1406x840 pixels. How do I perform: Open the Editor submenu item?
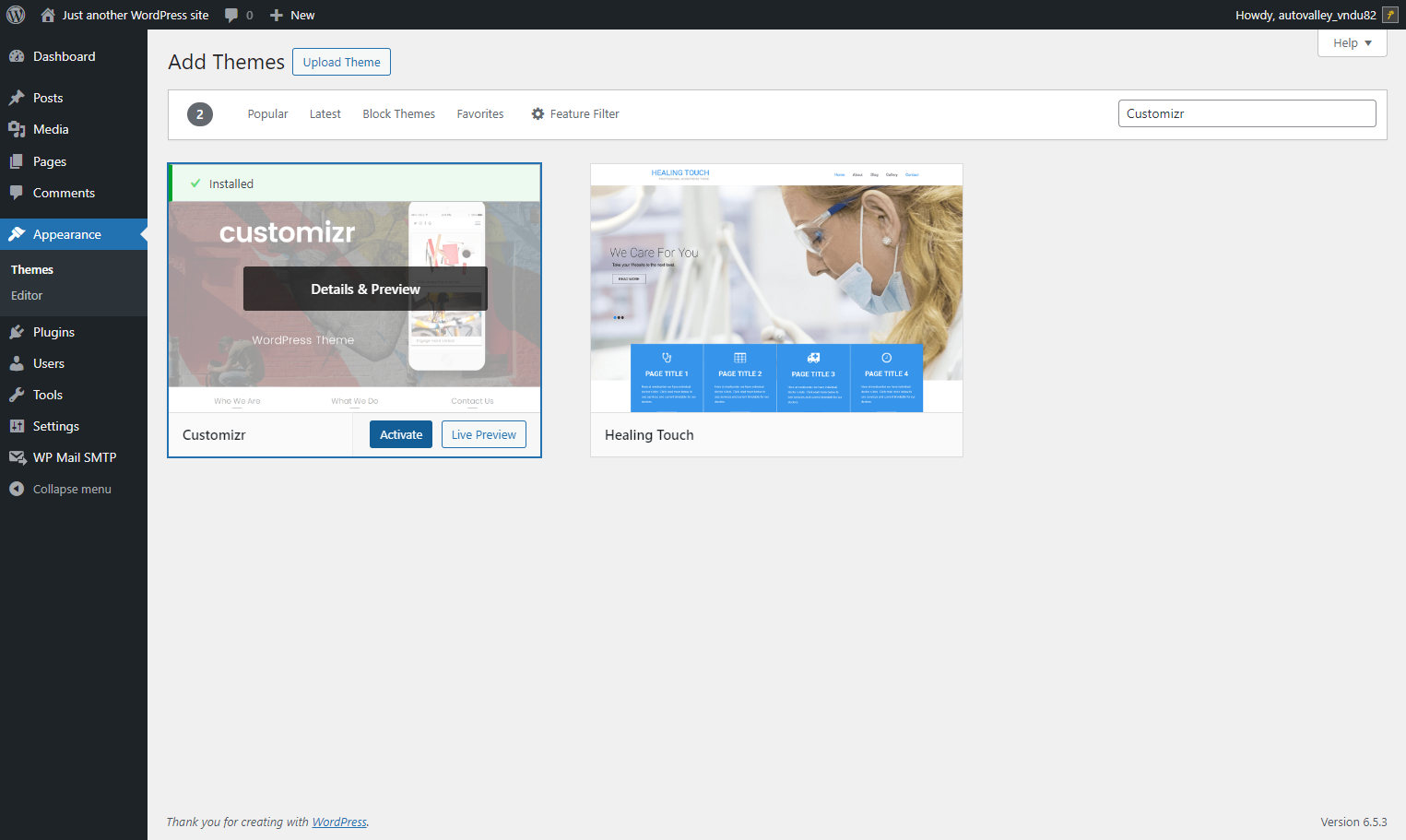pos(27,295)
